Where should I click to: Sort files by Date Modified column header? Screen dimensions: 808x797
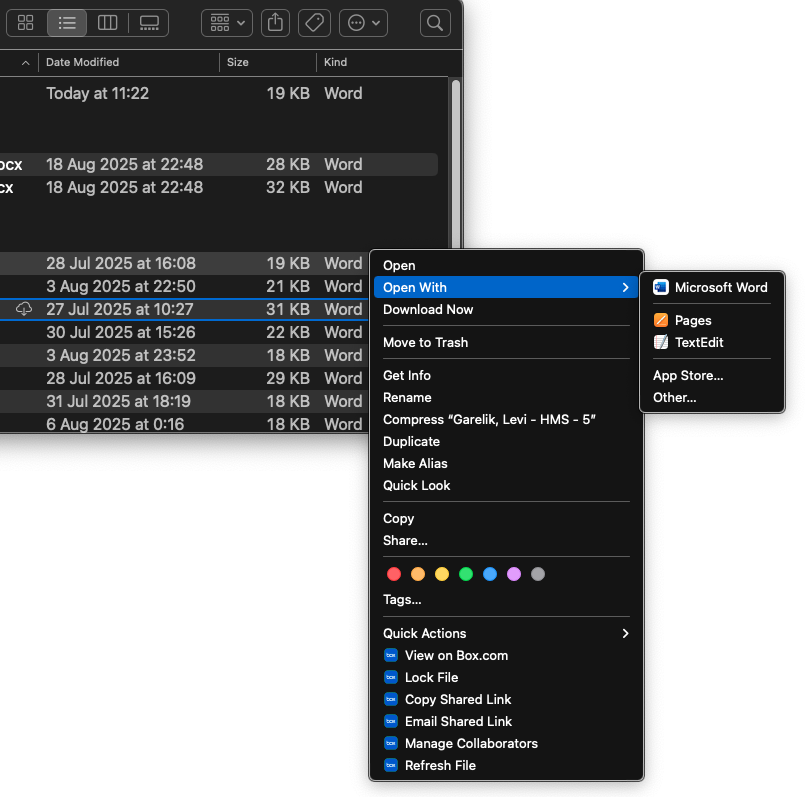click(x=83, y=62)
